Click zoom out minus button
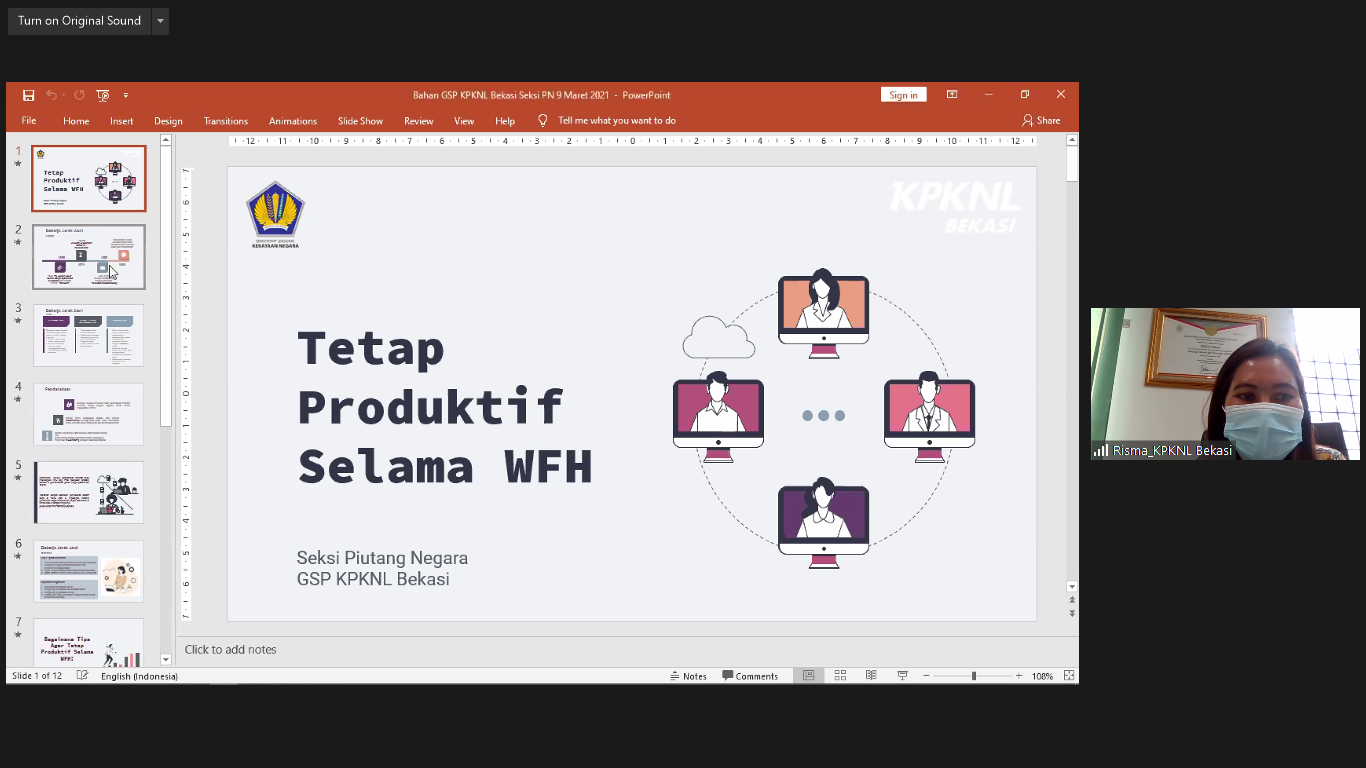The image size is (1366, 768). [926, 676]
